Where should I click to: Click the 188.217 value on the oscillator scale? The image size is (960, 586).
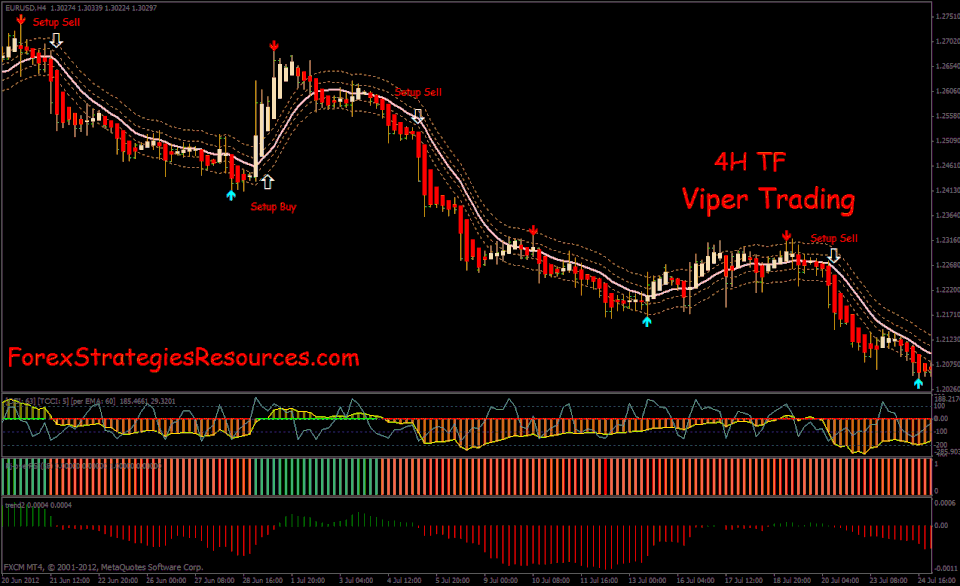pos(944,398)
